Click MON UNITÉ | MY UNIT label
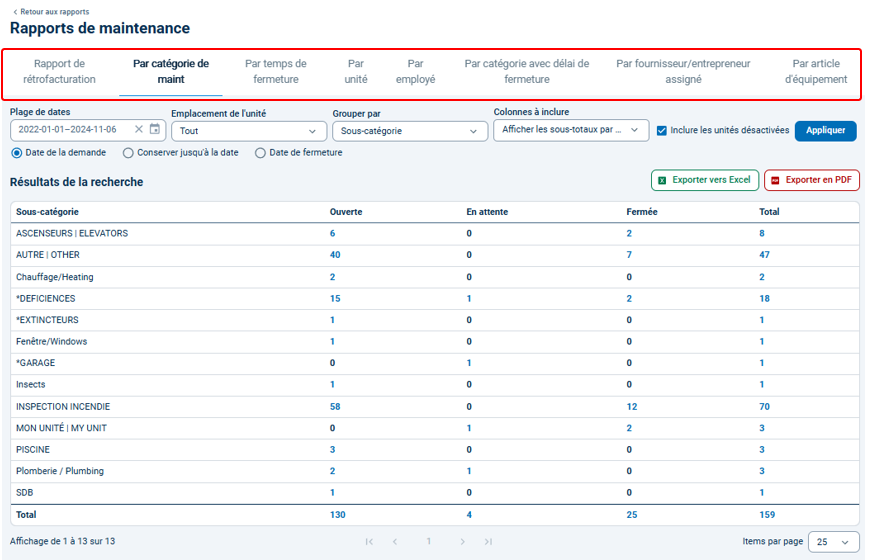The height and width of the screenshot is (560, 873). 61,428
